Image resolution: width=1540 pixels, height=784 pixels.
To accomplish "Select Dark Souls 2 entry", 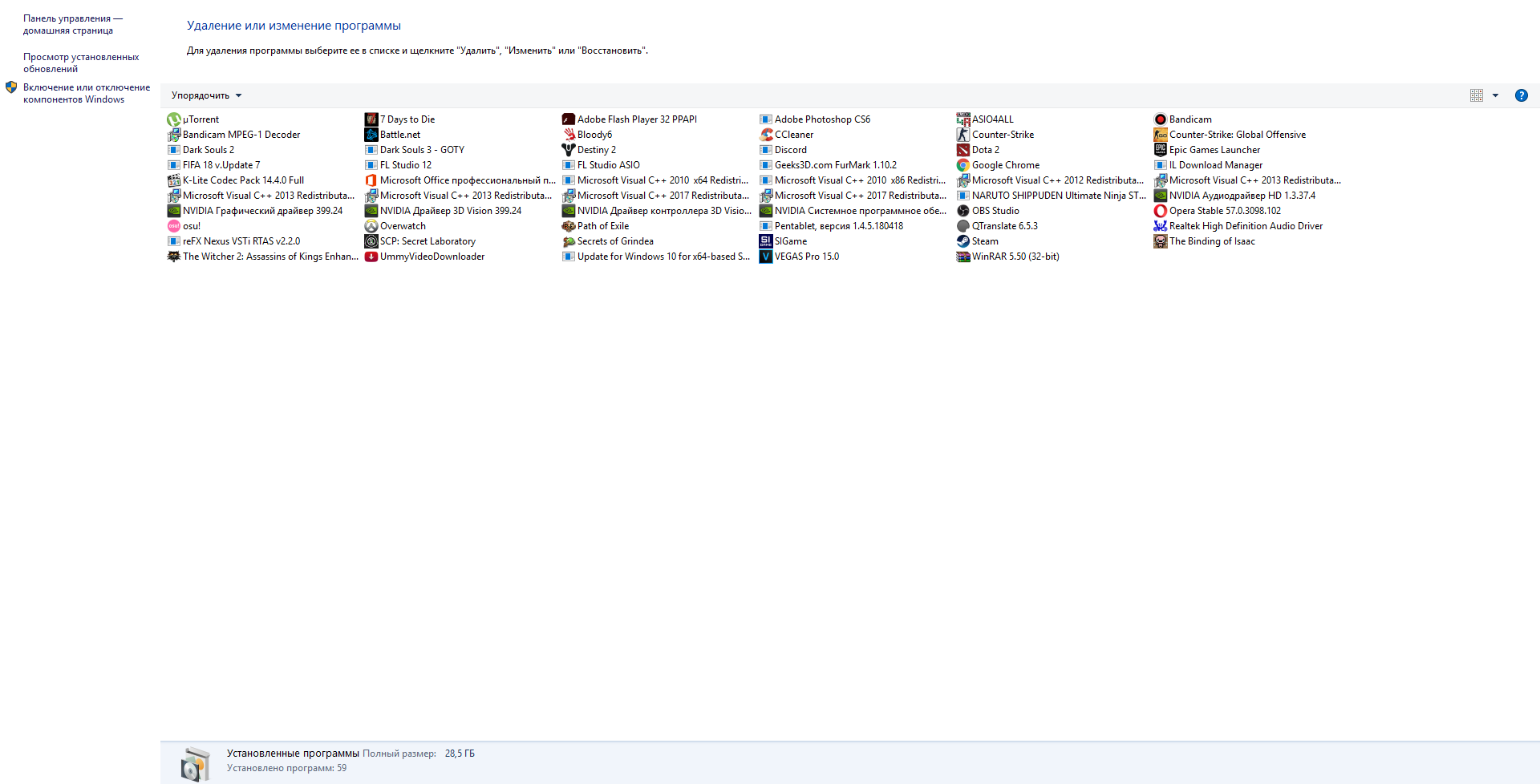I will 201,150.
